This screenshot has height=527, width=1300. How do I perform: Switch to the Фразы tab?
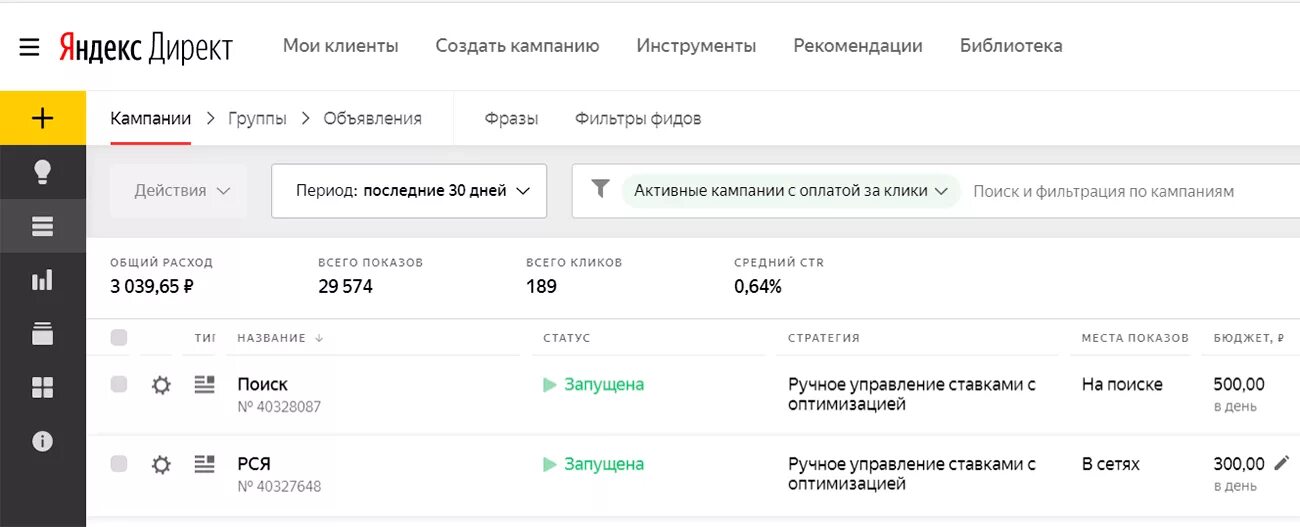point(511,118)
